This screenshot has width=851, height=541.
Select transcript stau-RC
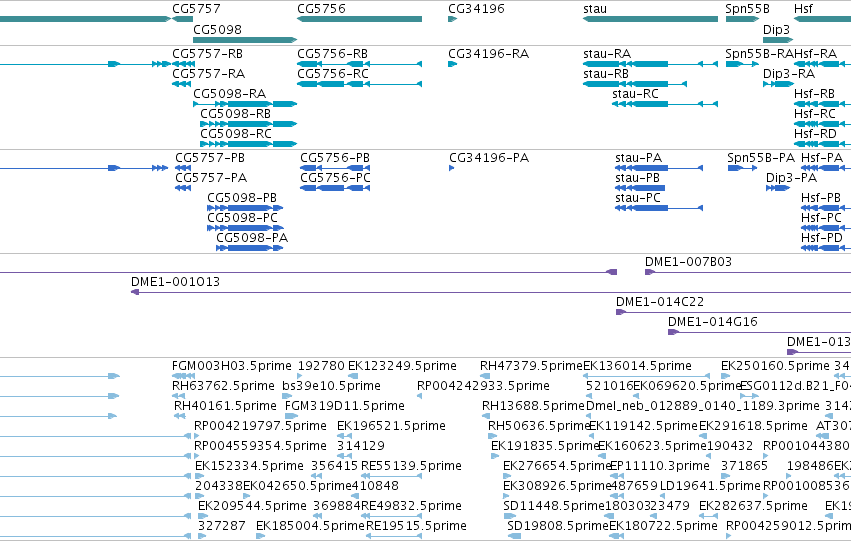pyautogui.click(x=635, y=93)
